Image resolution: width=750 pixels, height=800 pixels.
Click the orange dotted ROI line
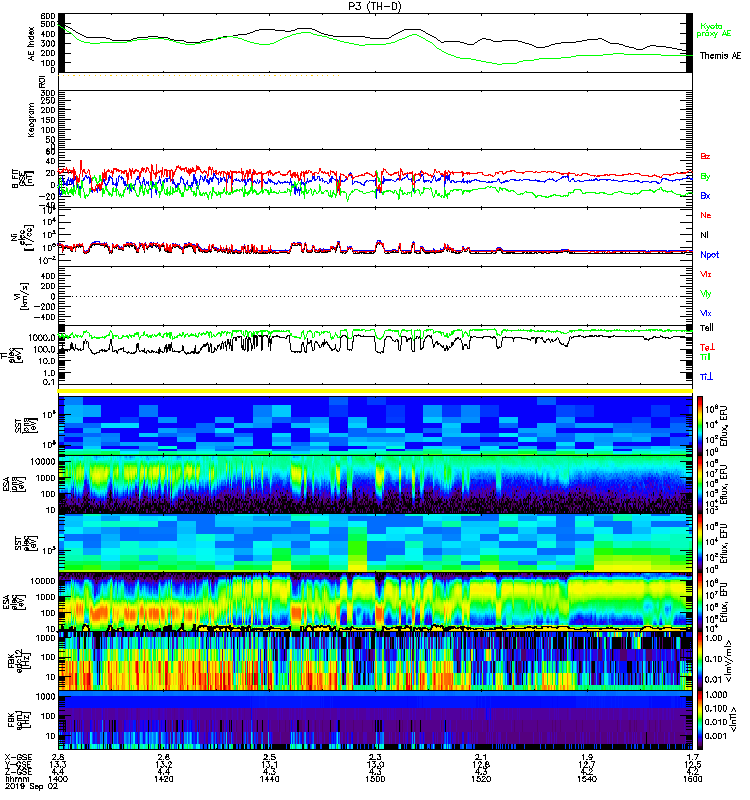[x=199, y=76]
